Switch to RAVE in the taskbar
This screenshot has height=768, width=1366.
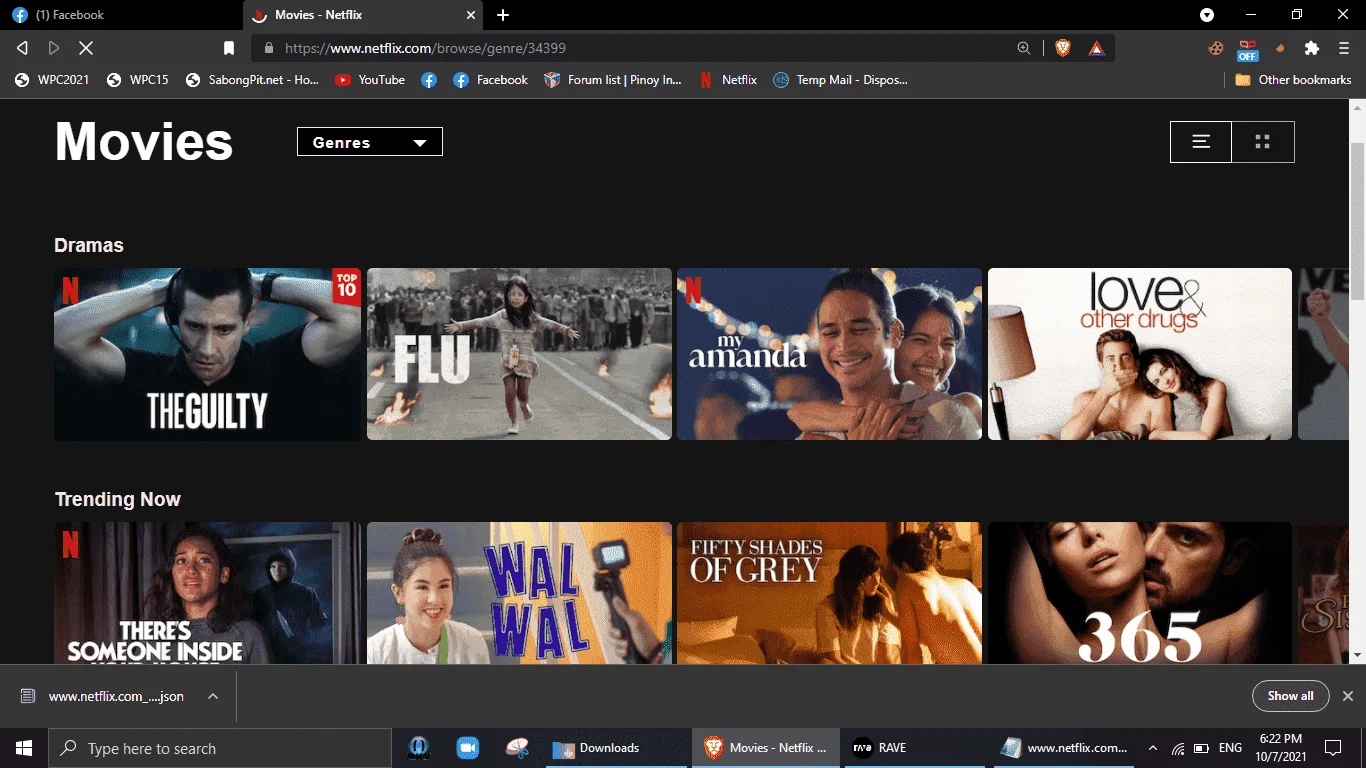click(x=916, y=748)
